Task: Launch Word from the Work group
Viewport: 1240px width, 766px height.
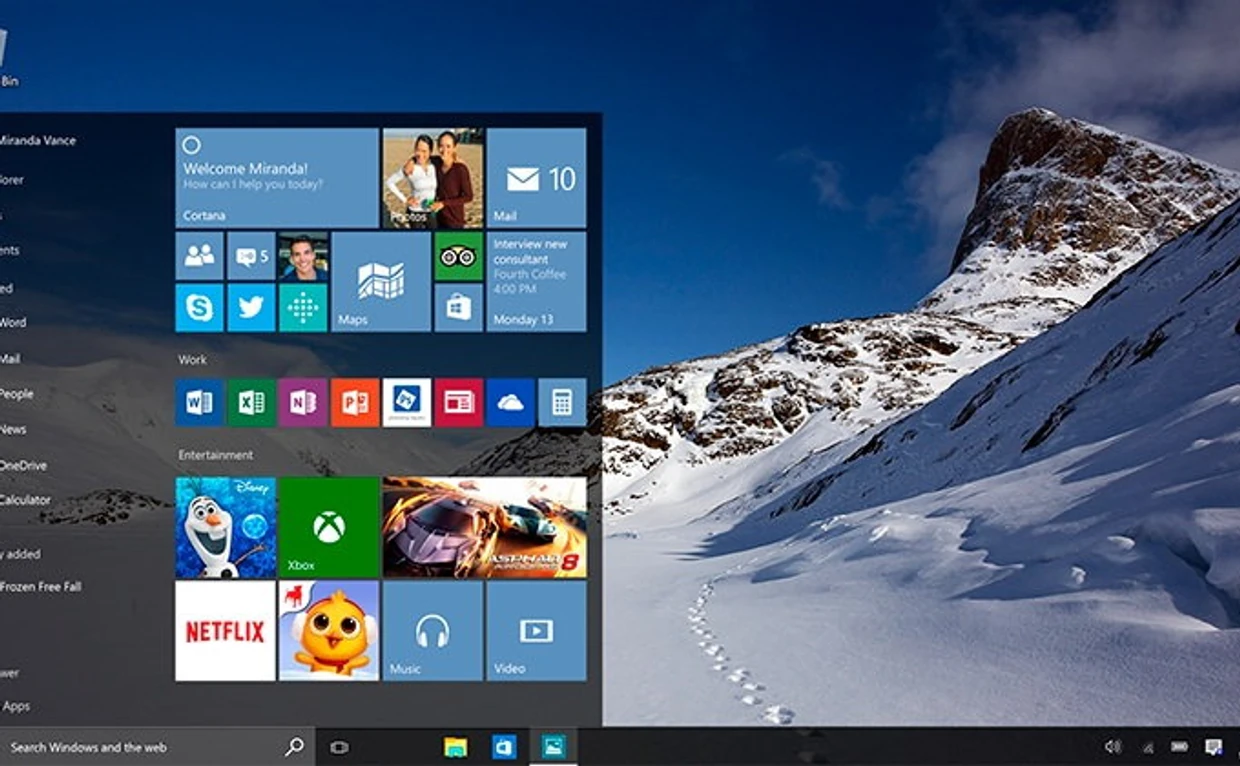Action: coord(199,402)
